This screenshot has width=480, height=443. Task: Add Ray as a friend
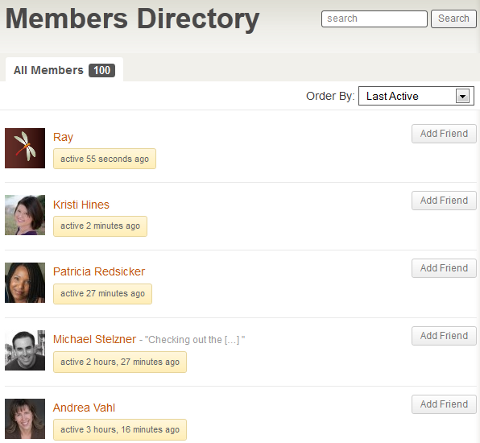(x=444, y=134)
